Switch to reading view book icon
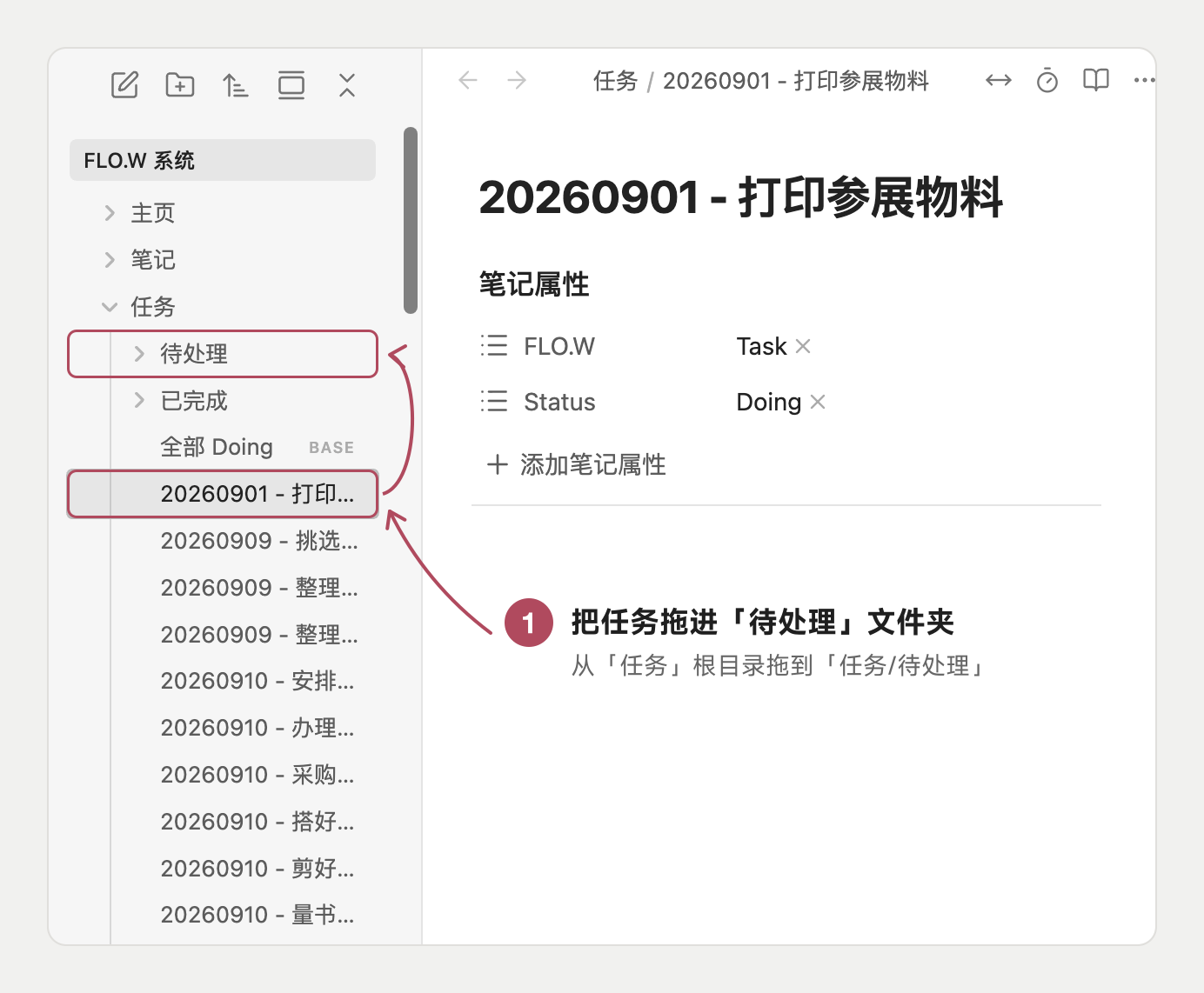Viewport: 1204px width, 993px height. pos(1096,81)
